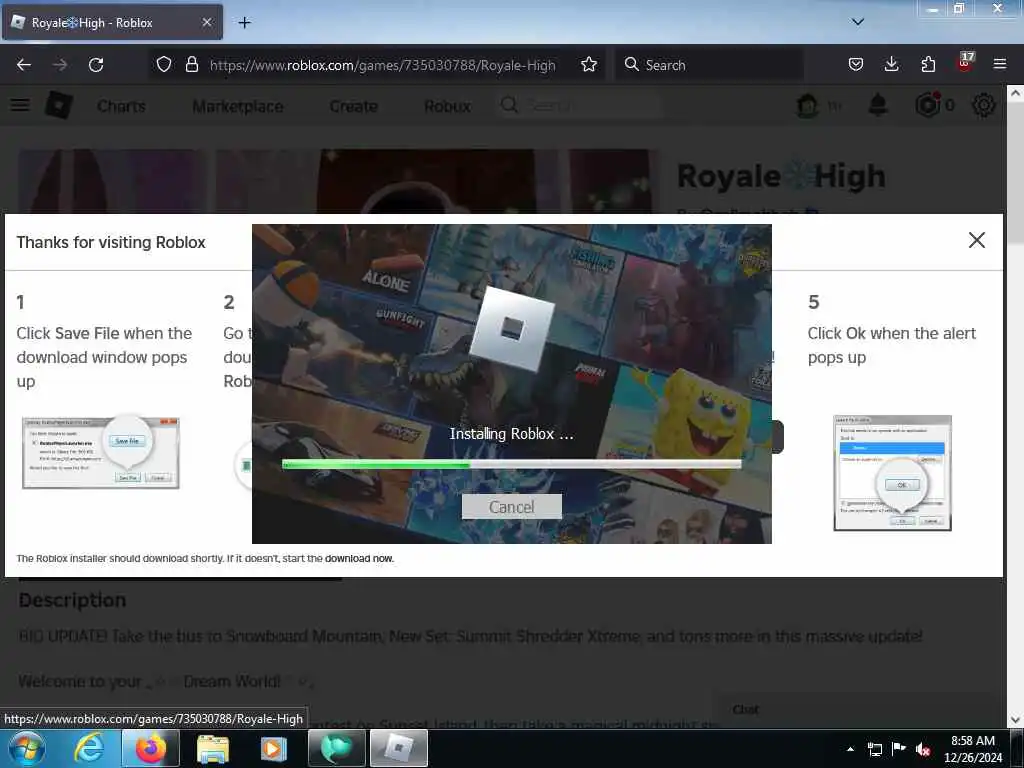Open a new tab with the plus button
The image size is (1024, 768).
[x=244, y=23]
